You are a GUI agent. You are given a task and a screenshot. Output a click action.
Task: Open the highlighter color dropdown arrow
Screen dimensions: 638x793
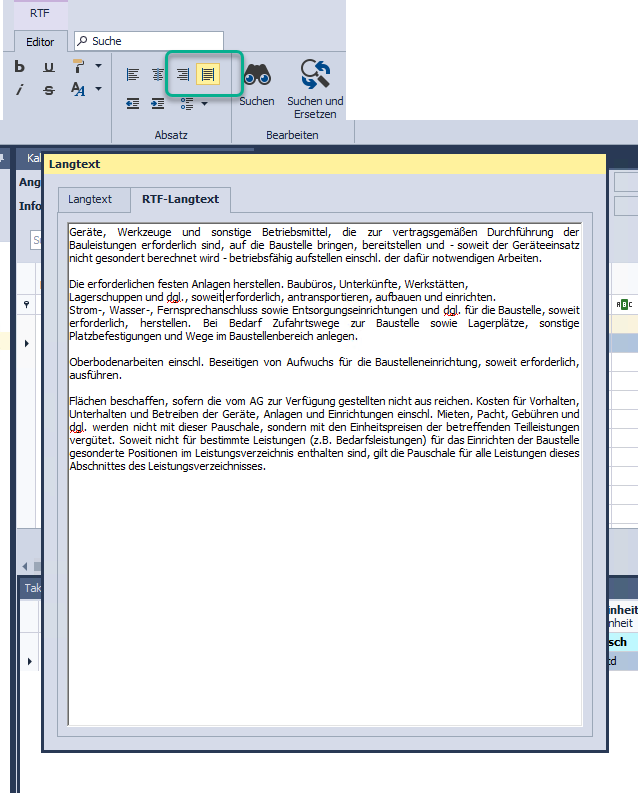point(98,67)
